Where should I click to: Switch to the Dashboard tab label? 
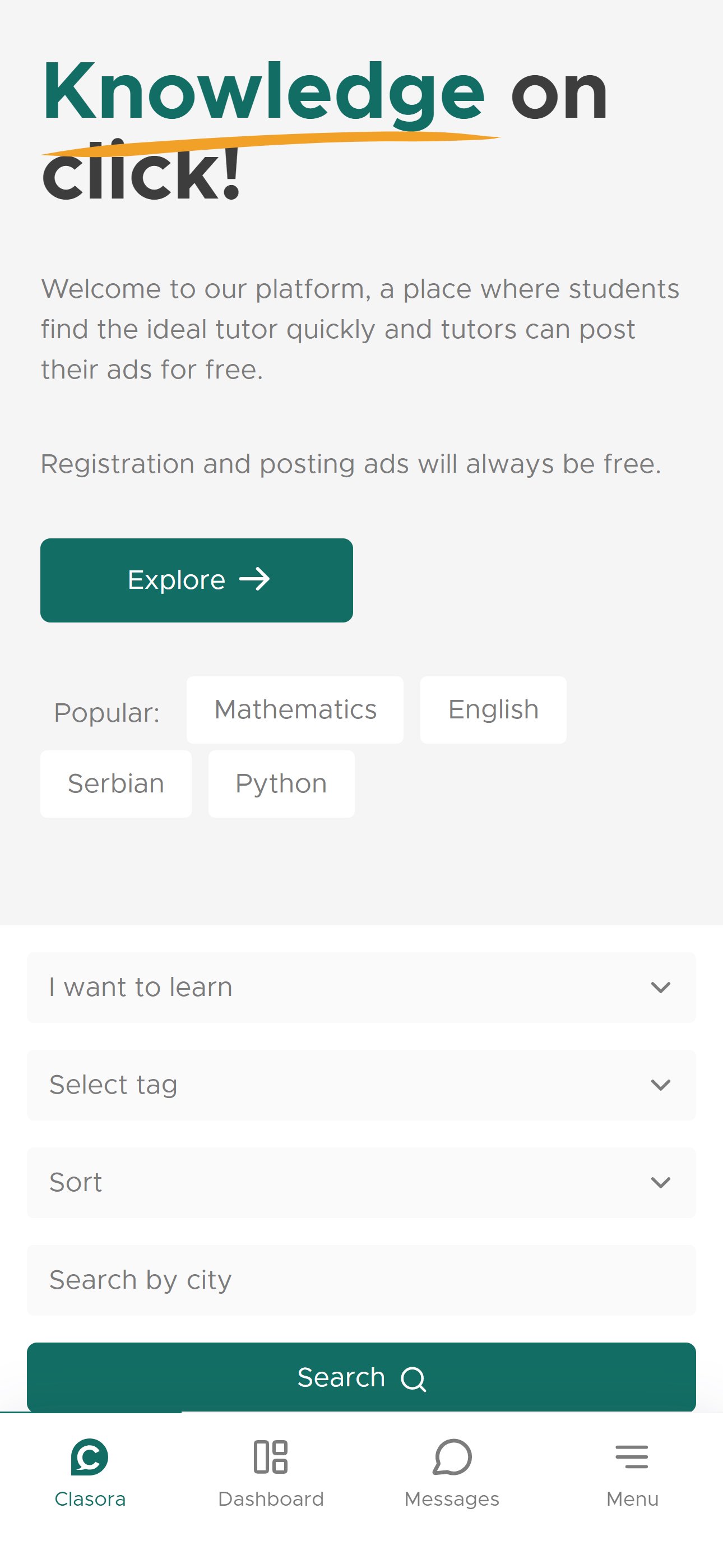click(x=271, y=1498)
